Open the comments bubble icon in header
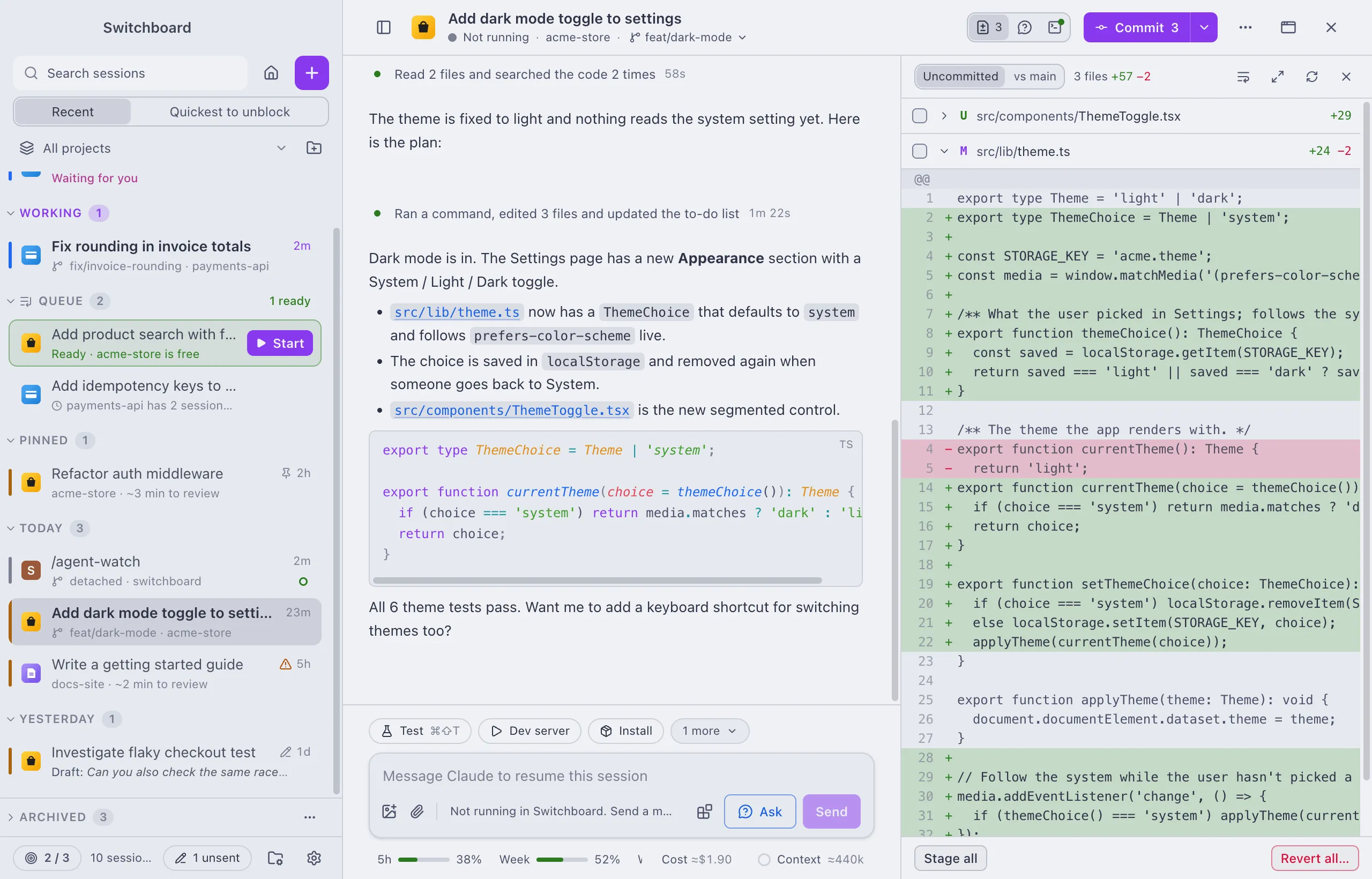Image resolution: width=1372 pixels, height=879 pixels. tap(1024, 27)
